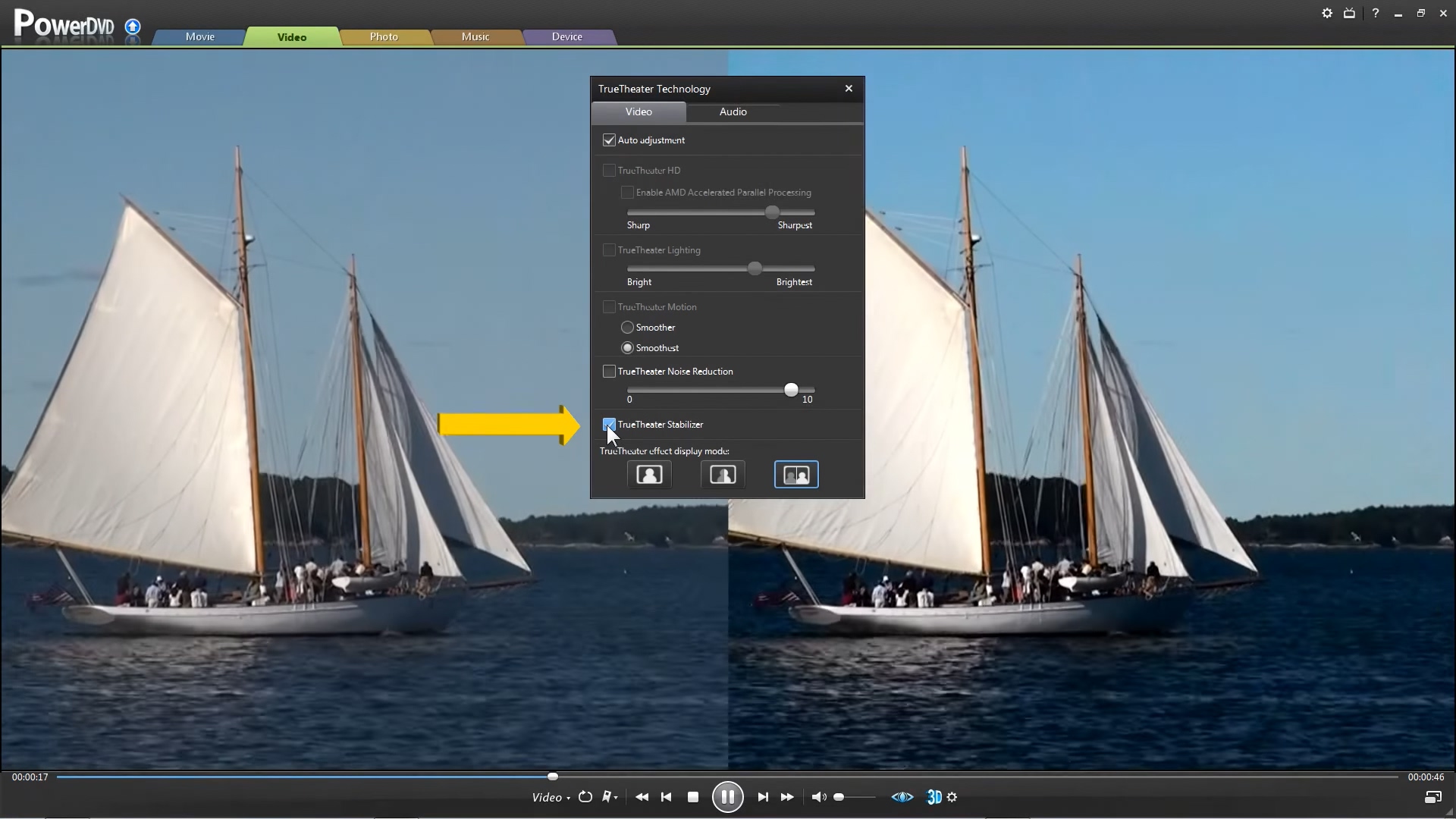Click the rewind button
This screenshot has width=1456, height=819.
click(x=642, y=797)
